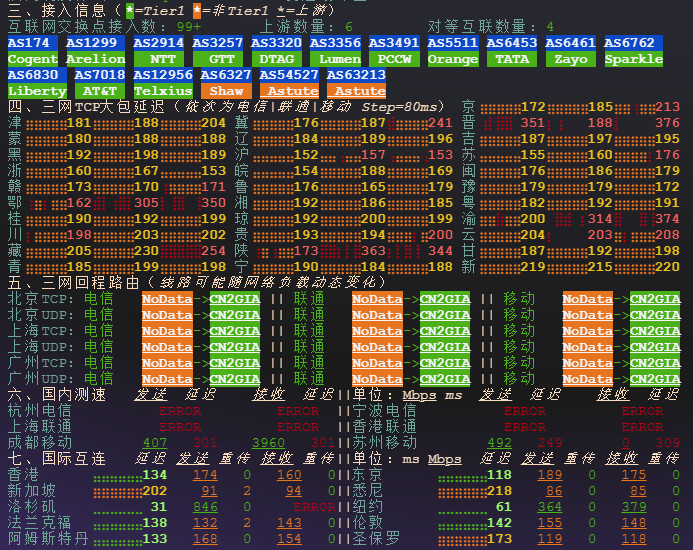693x550 pixels.
Task: Click the AS1299 number
Action: click(x=91, y=43)
